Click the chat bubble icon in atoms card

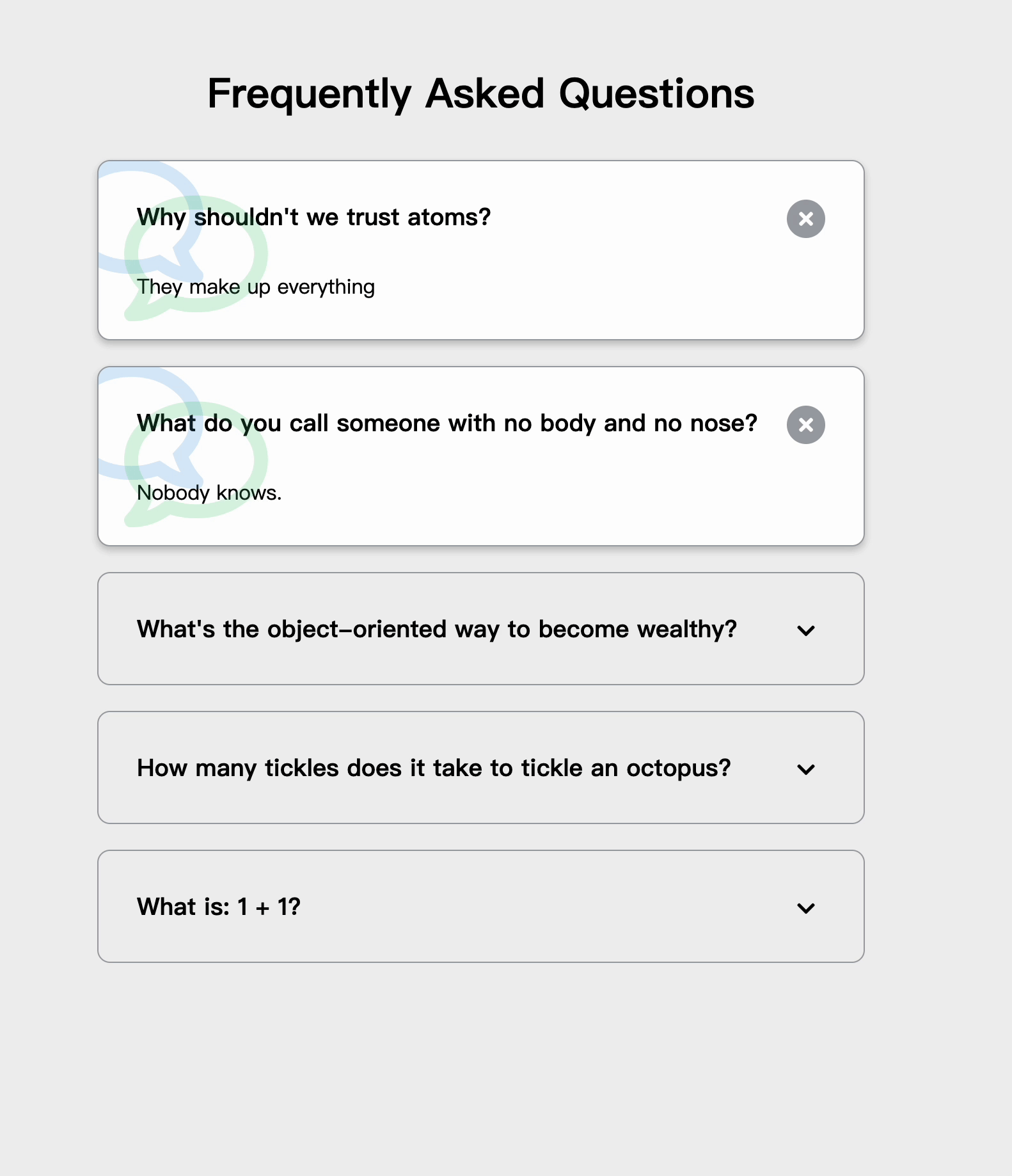[x=183, y=241]
